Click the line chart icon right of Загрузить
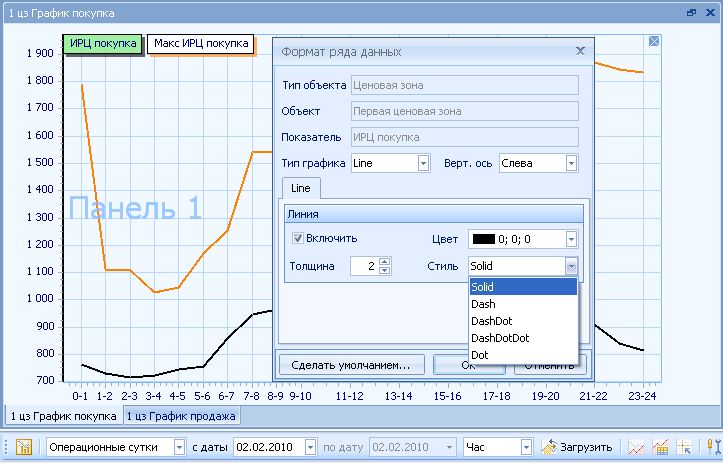The width and height of the screenshot is (723, 463). [x=635, y=447]
